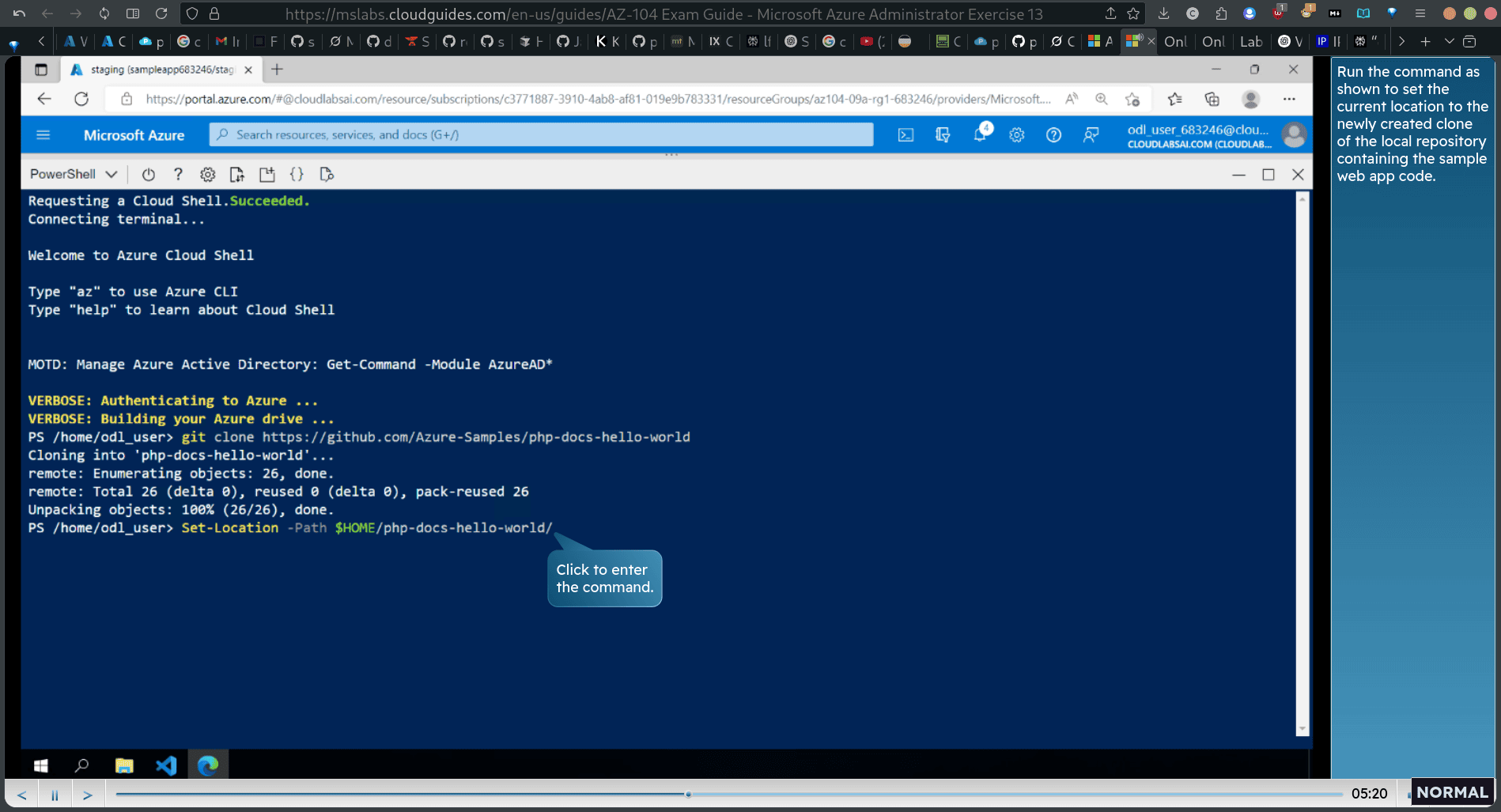Open Edge favorites list icon
The image size is (1501, 812).
point(1174,99)
